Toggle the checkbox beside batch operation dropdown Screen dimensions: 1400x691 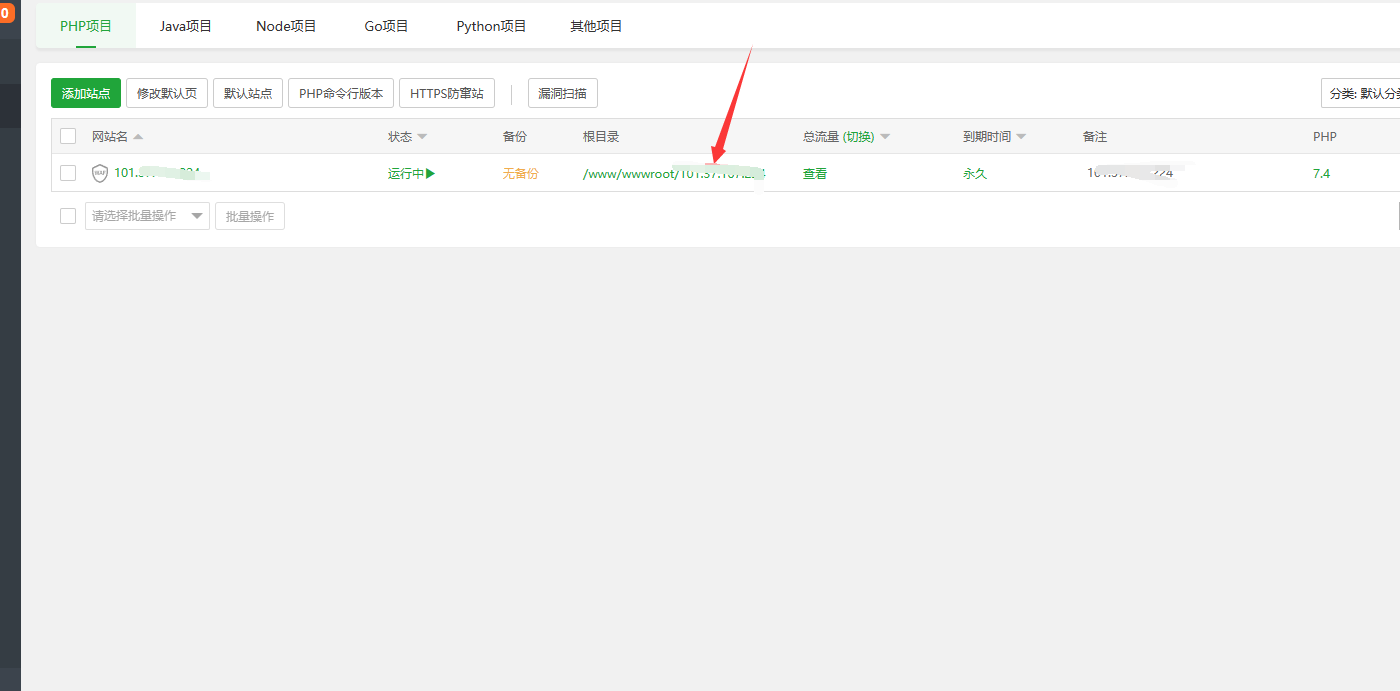tap(68, 216)
